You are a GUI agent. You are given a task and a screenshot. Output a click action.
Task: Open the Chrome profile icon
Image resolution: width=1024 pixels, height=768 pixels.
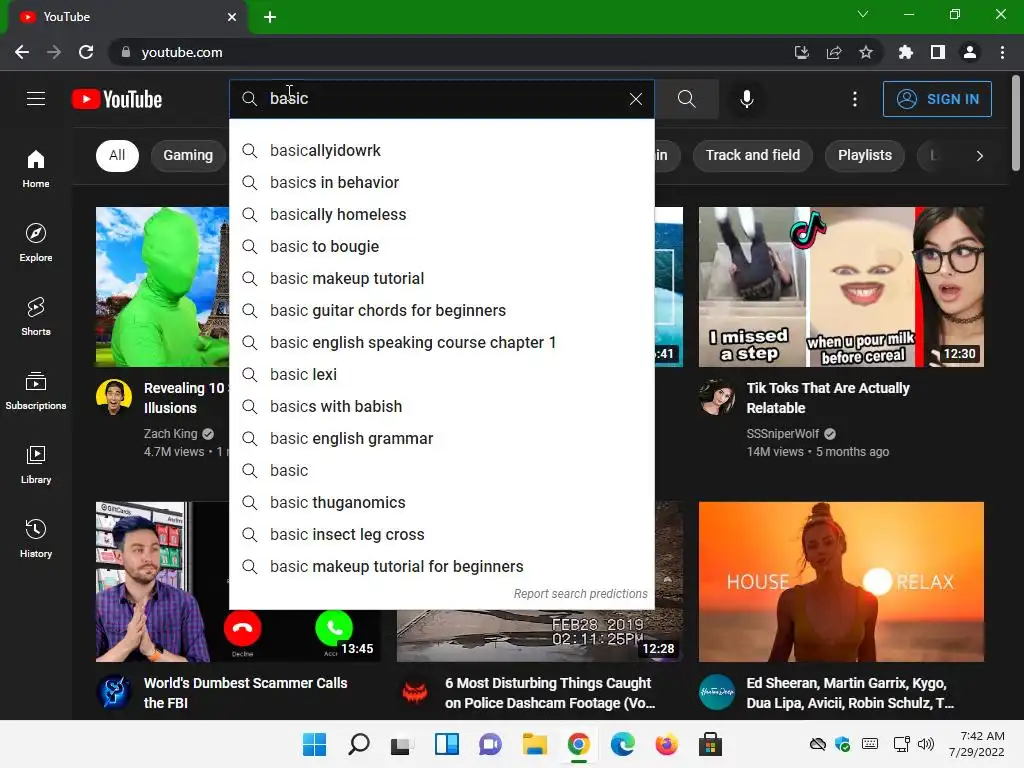[x=970, y=52]
